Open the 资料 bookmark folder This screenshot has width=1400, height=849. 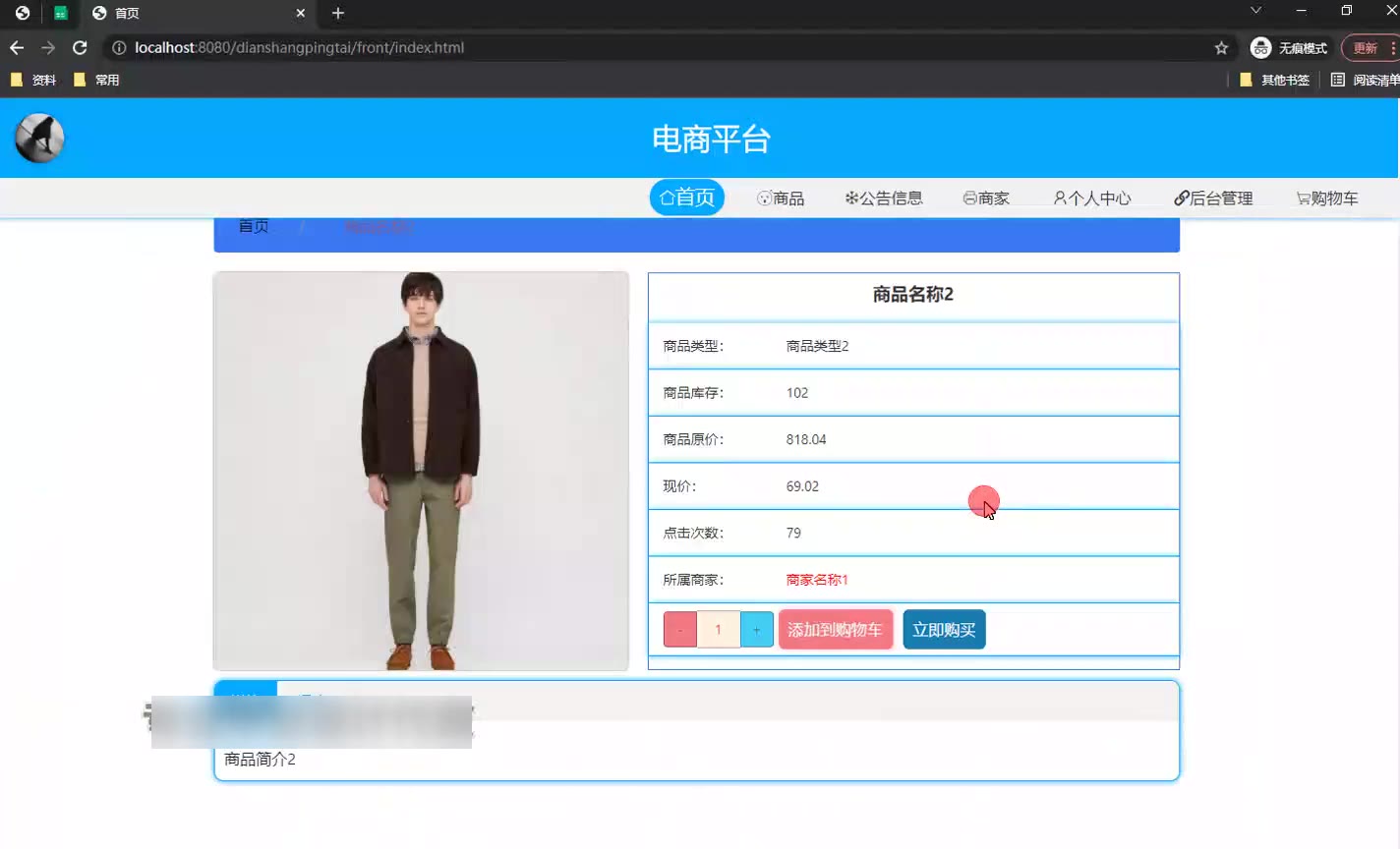(33, 80)
